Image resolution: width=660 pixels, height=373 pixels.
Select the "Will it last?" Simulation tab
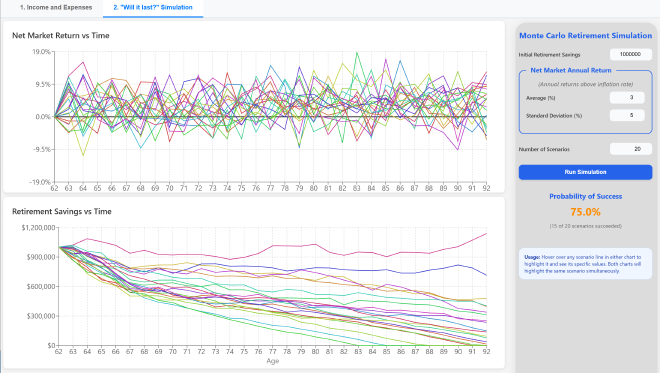coord(153,8)
